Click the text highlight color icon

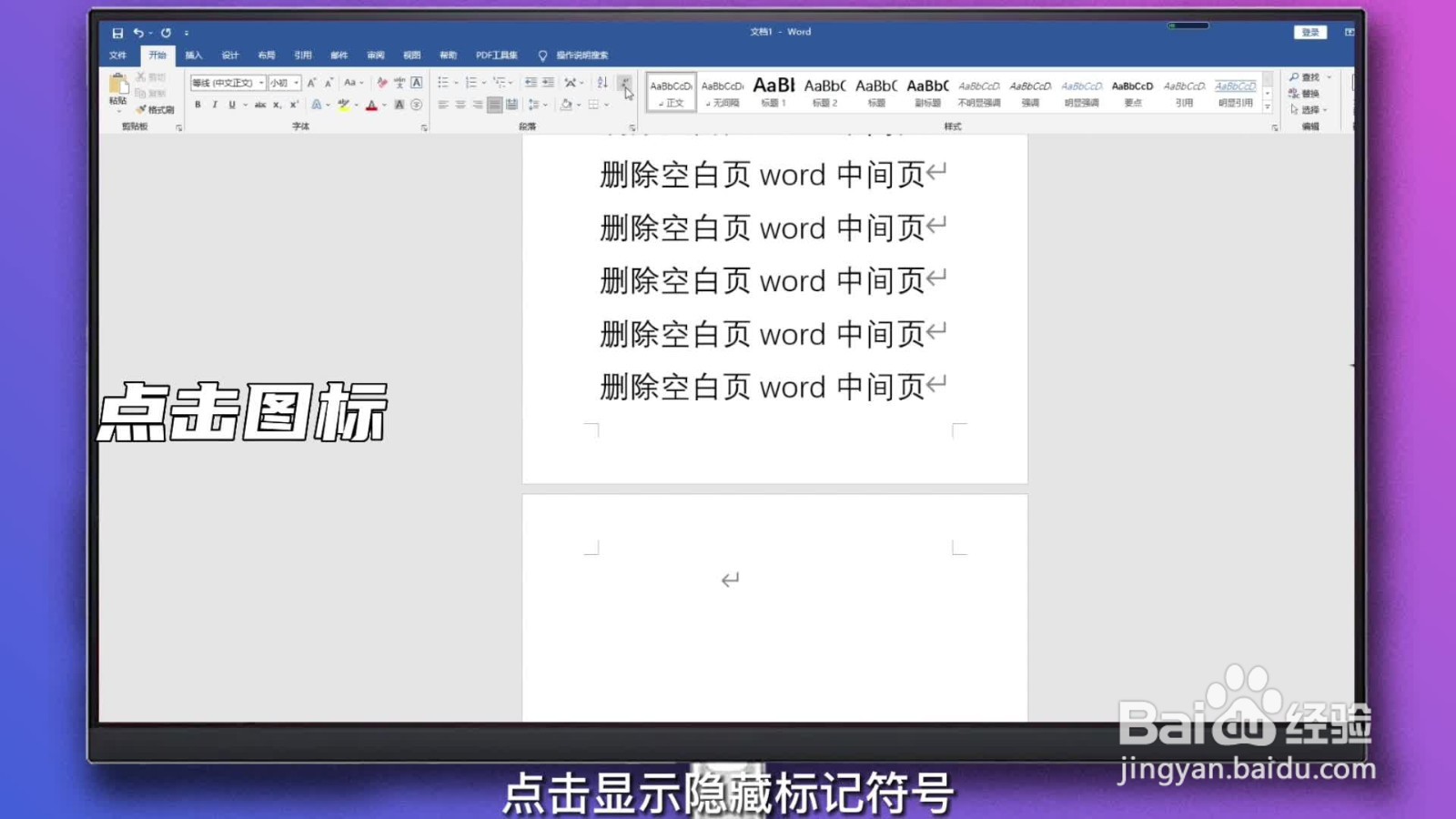[x=344, y=104]
